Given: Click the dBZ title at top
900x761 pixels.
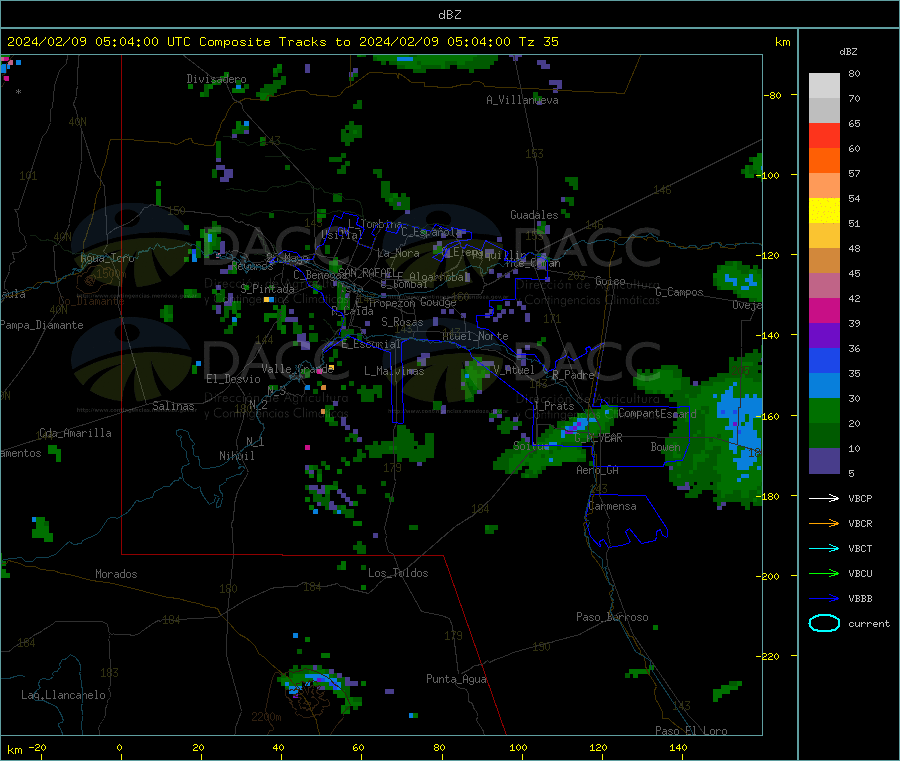Looking at the screenshot, I should coord(449,15).
